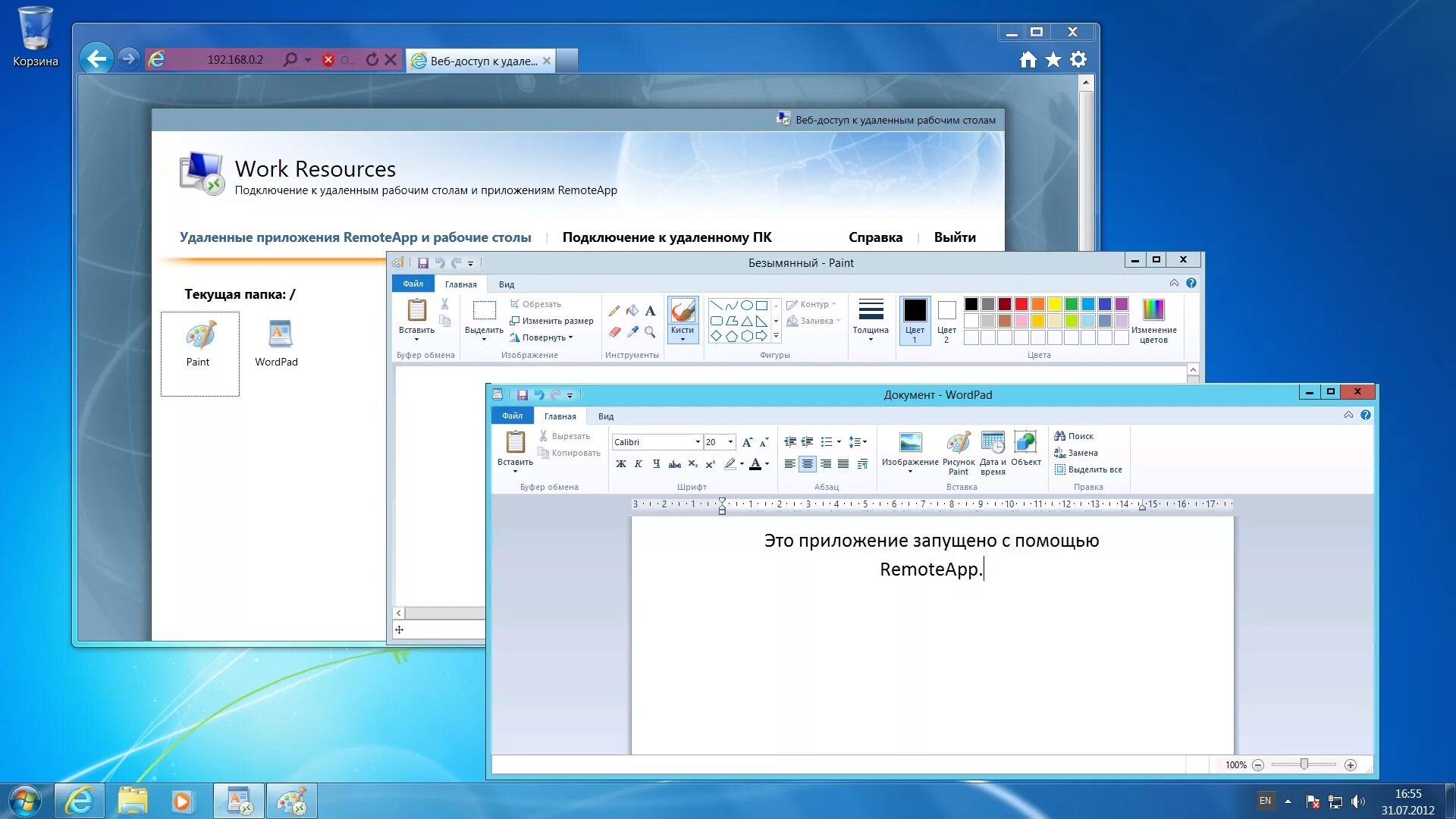This screenshot has height=819, width=1456.
Task: Pick the Eraser tool in Paint
Action: [x=614, y=331]
